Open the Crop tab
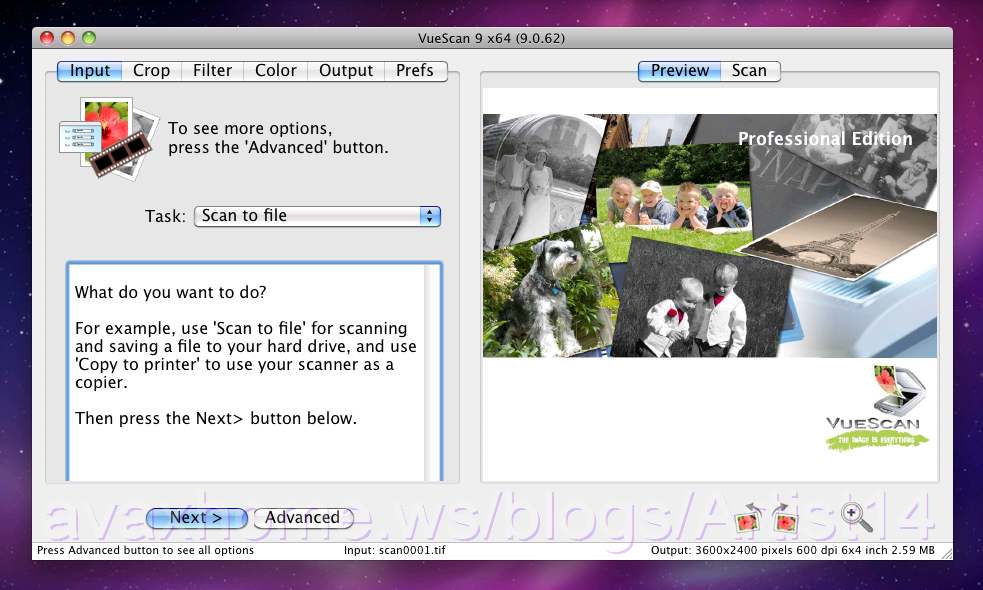The height and width of the screenshot is (590, 983). (152, 71)
